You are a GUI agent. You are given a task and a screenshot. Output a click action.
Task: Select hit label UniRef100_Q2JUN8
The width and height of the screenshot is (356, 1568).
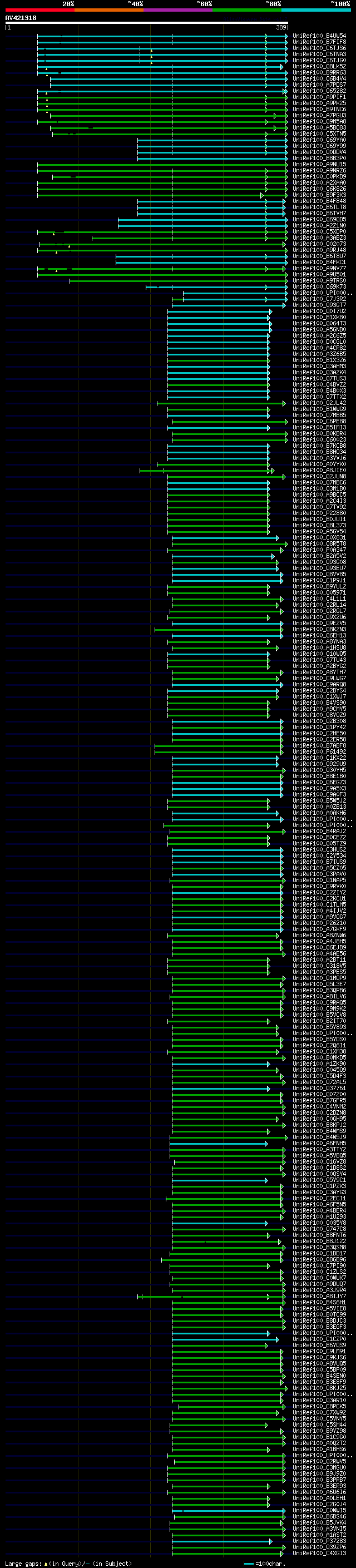tap(319, 476)
